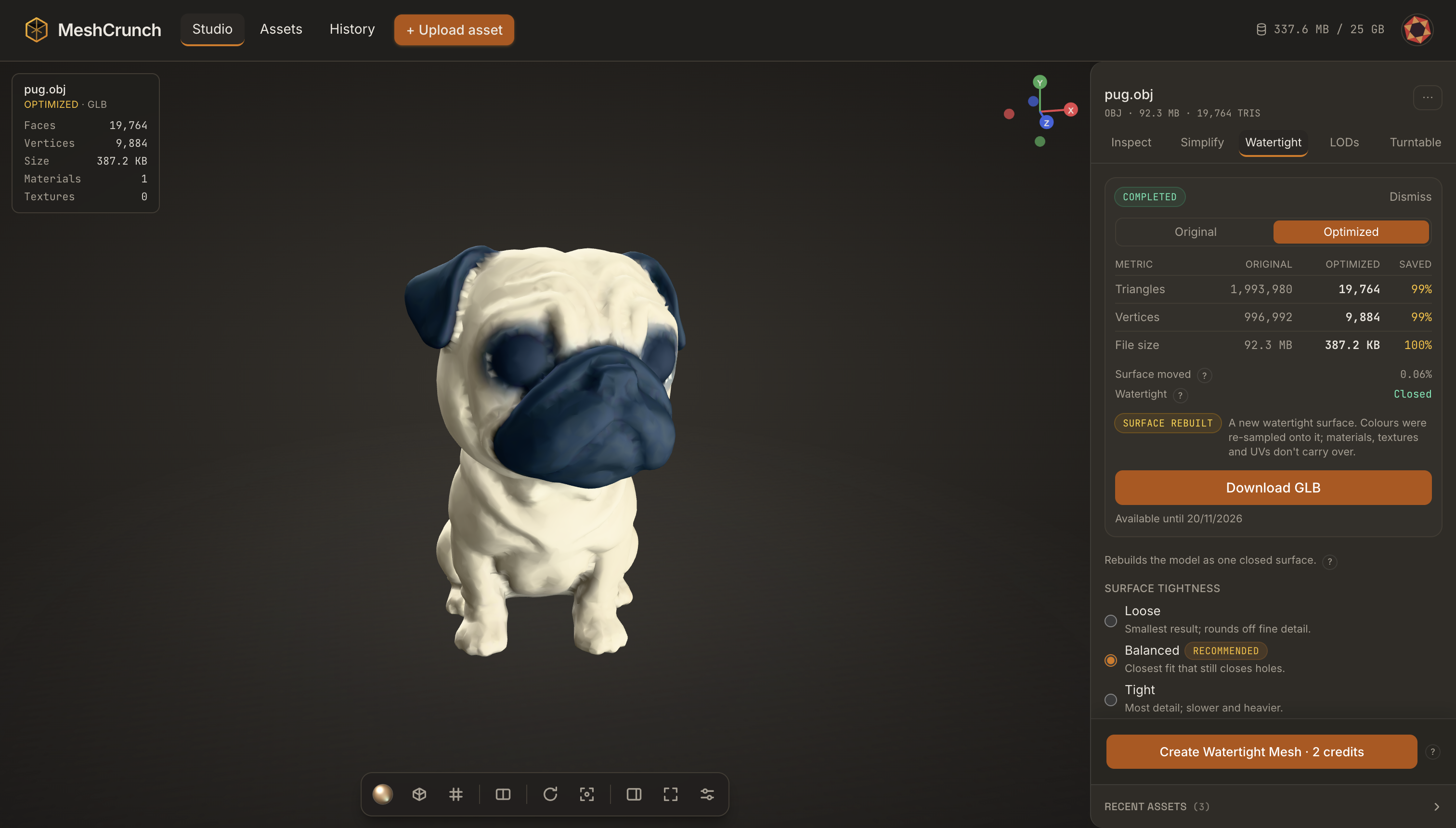Image resolution: width=1456 pixels, height=828 pixels.
Task: Click the pug.obj title in the right panel
Action: [x=1129, y=94]
